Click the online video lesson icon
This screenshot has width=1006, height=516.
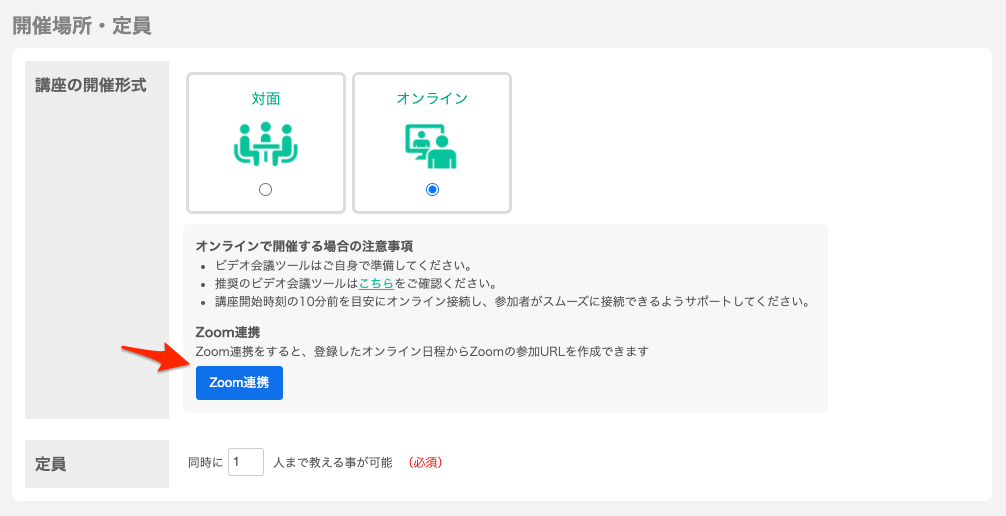pyautogui.click(x=431, y=146)
